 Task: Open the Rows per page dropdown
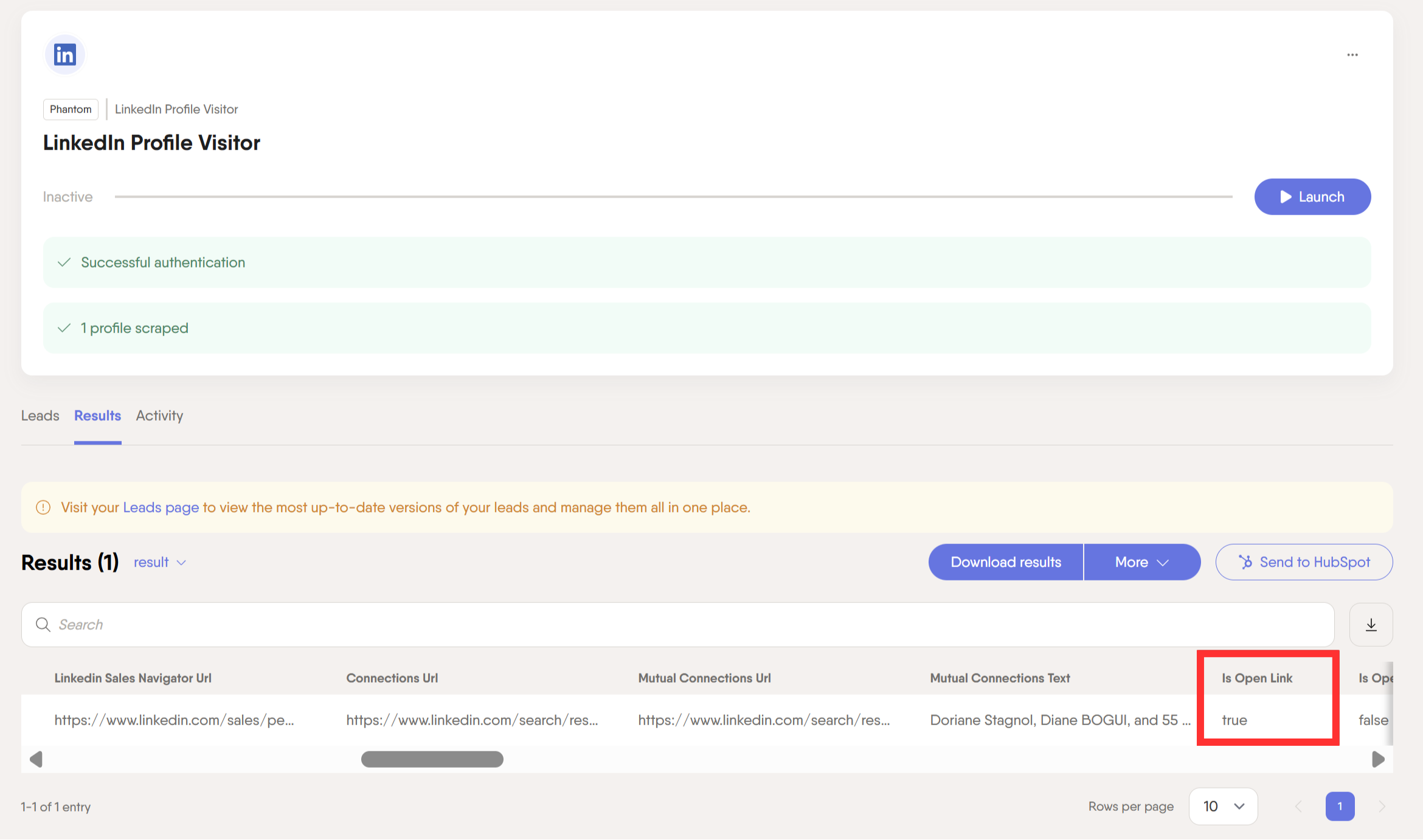(1224, 807)
